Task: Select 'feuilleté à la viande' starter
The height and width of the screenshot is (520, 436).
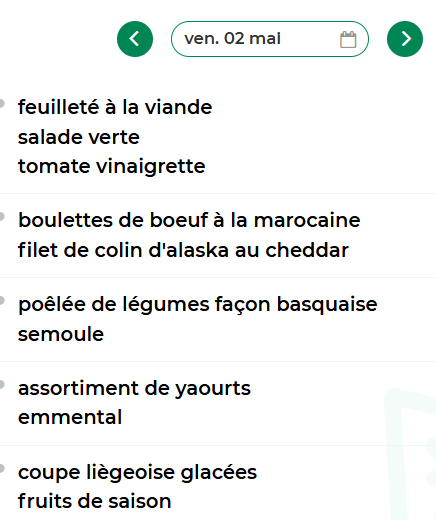Action: point(115,107)
